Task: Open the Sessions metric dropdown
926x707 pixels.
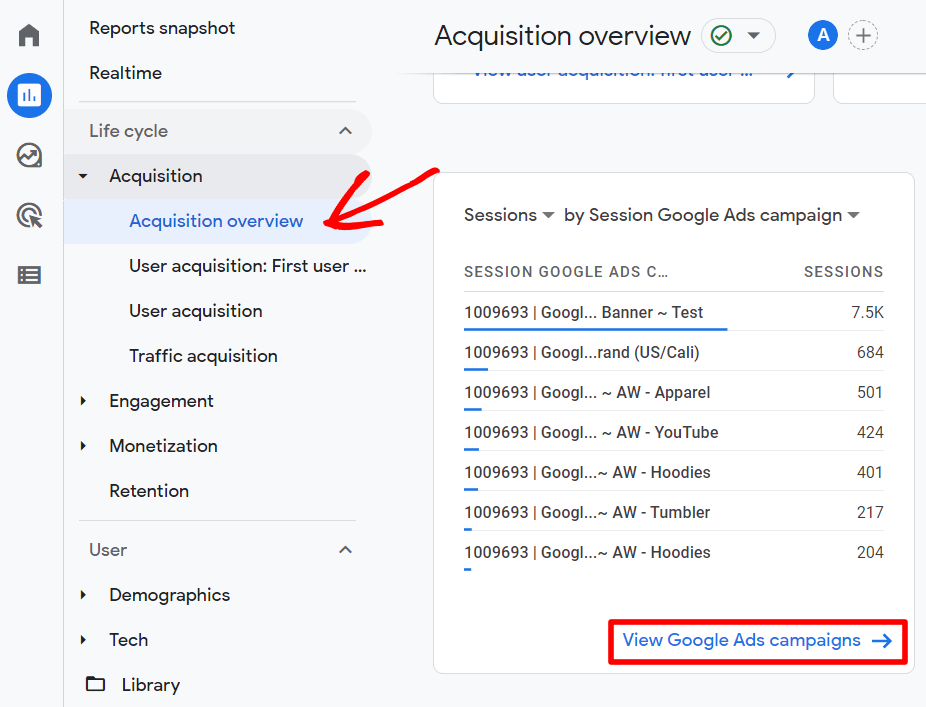Action: point(508,214)
